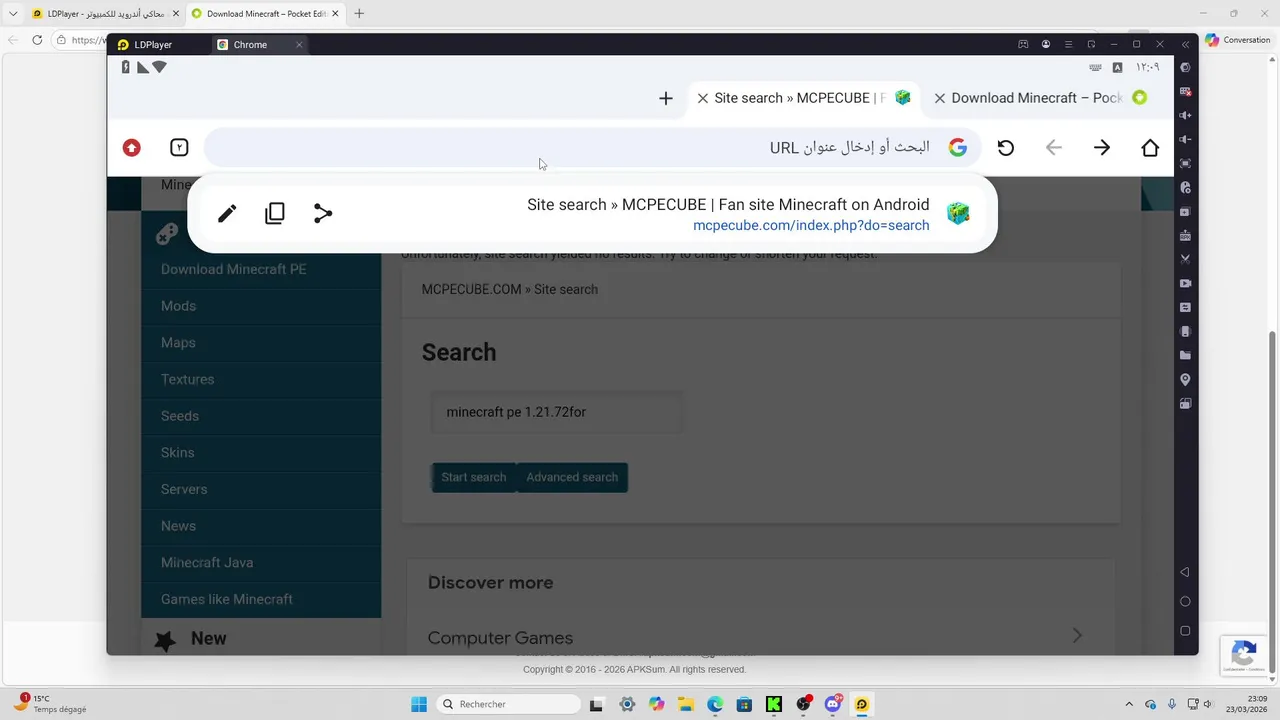Open a new outer browser tab
The image size is (1280, 720).
pos(359,13)
